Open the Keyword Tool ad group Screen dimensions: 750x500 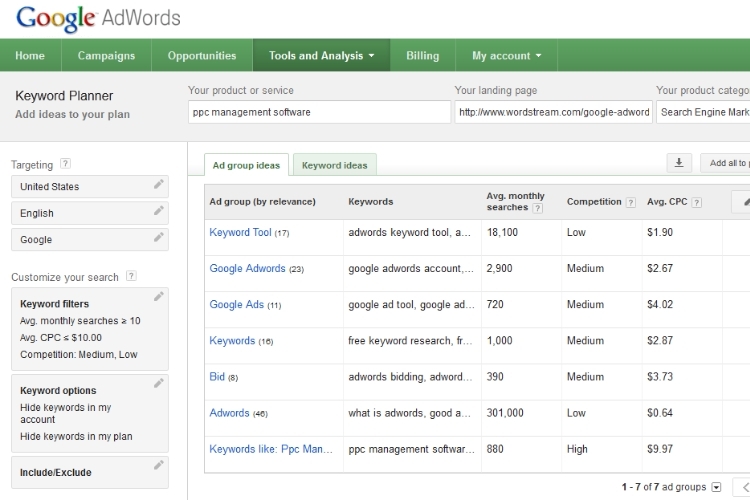[x=240, y=233]
